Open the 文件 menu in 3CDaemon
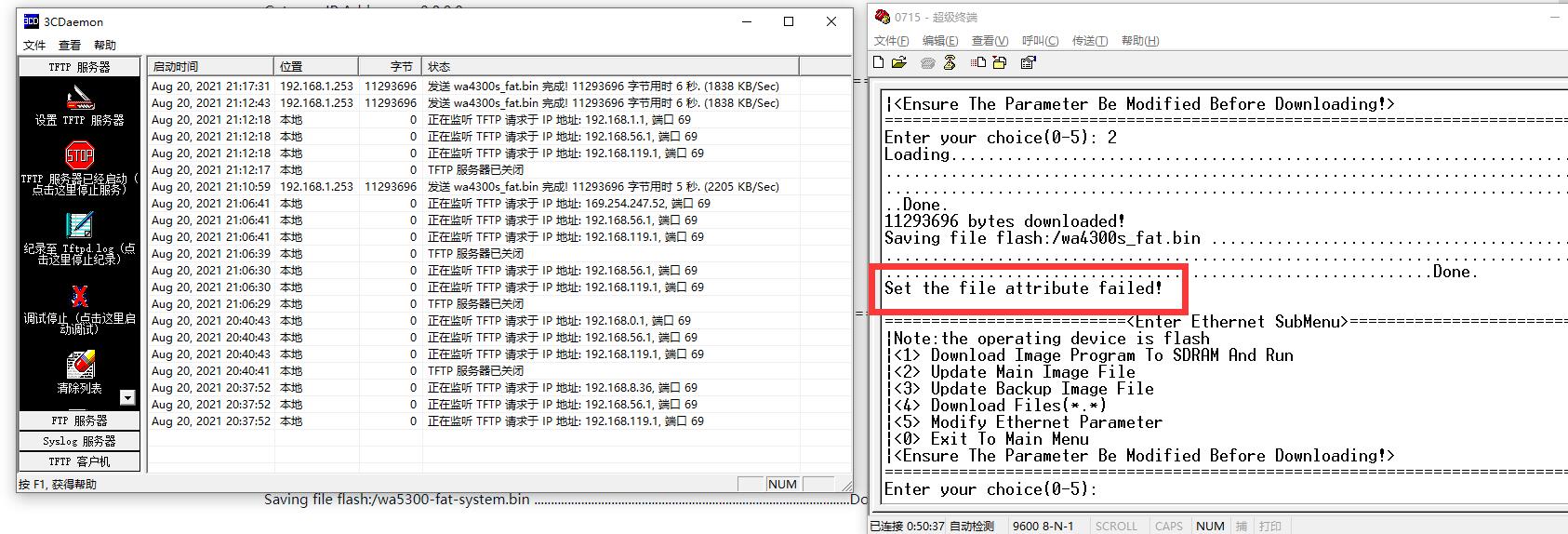The height and width of the screenshot is (534, 1568). pyautogui.click(x=34, y=46)
